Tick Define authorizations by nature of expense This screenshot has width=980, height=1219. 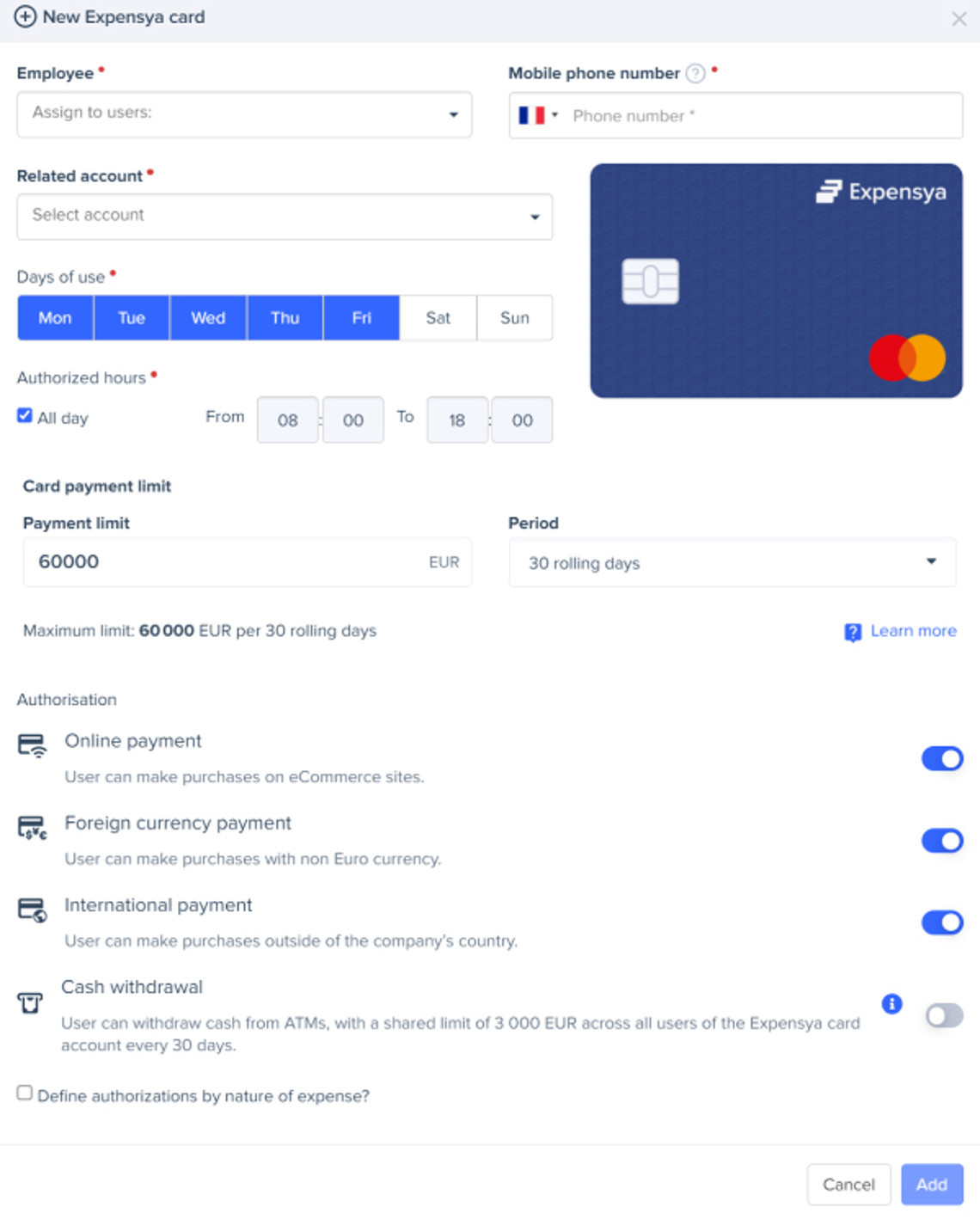click(25, 1093)
